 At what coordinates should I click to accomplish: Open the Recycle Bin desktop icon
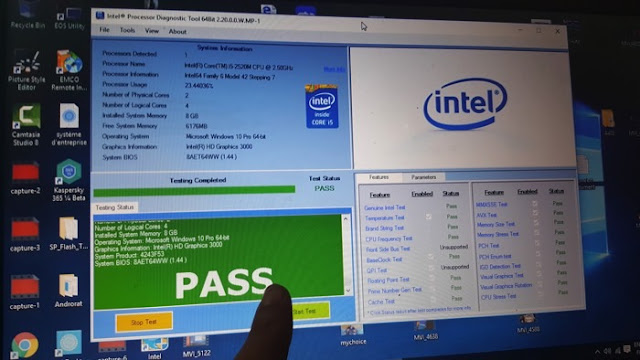tap(27, 16)
